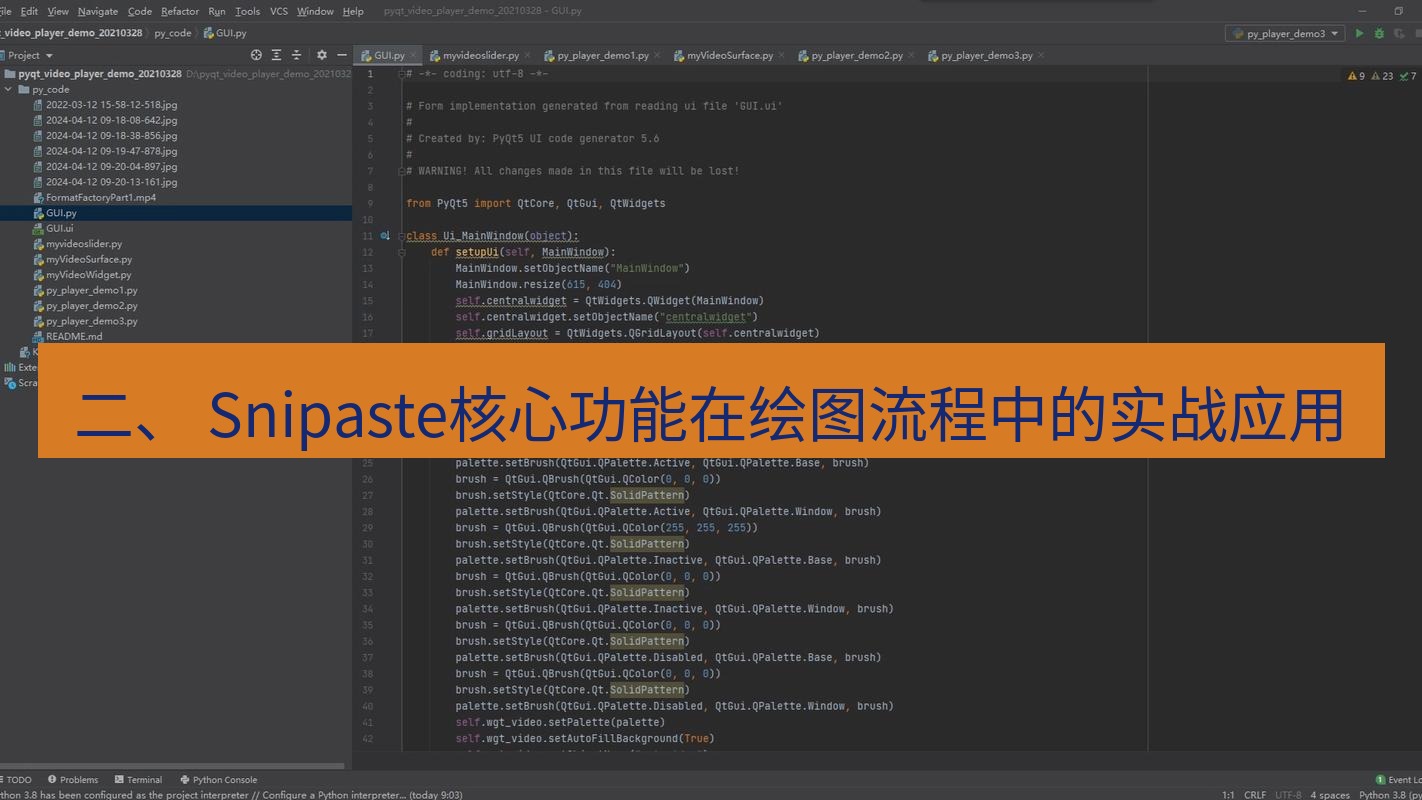Collapse all nodes in Project panel

click(x=295, y=55)
